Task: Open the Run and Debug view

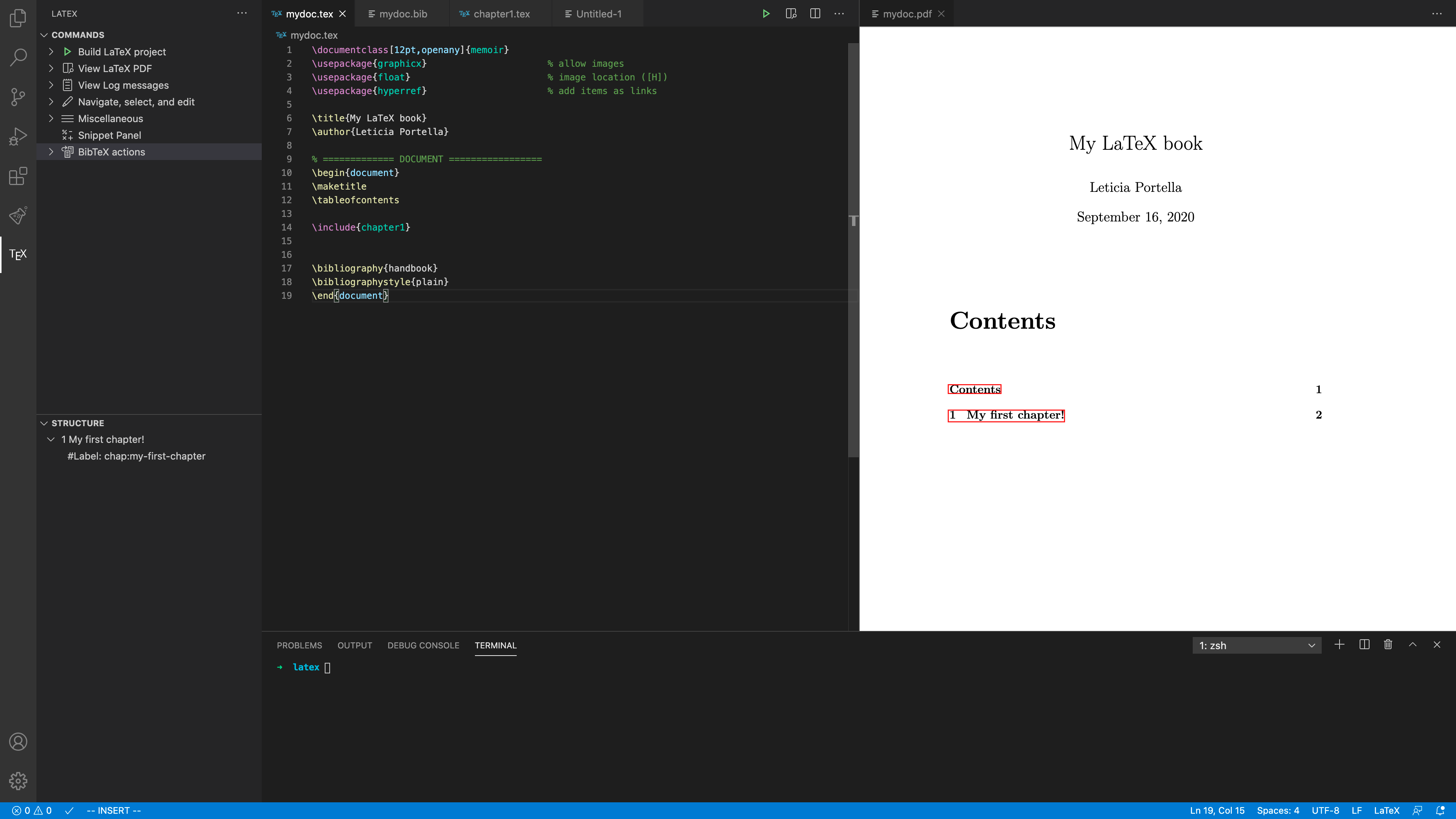Action: tap(17, 136)
